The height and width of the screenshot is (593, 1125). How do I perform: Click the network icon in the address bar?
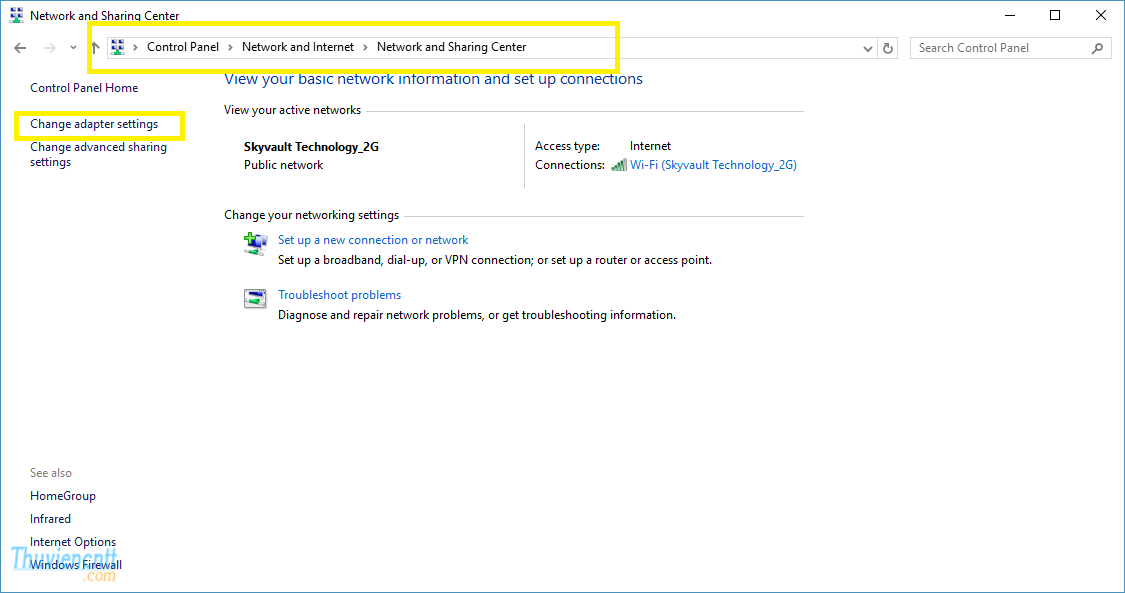pos(118,47)
